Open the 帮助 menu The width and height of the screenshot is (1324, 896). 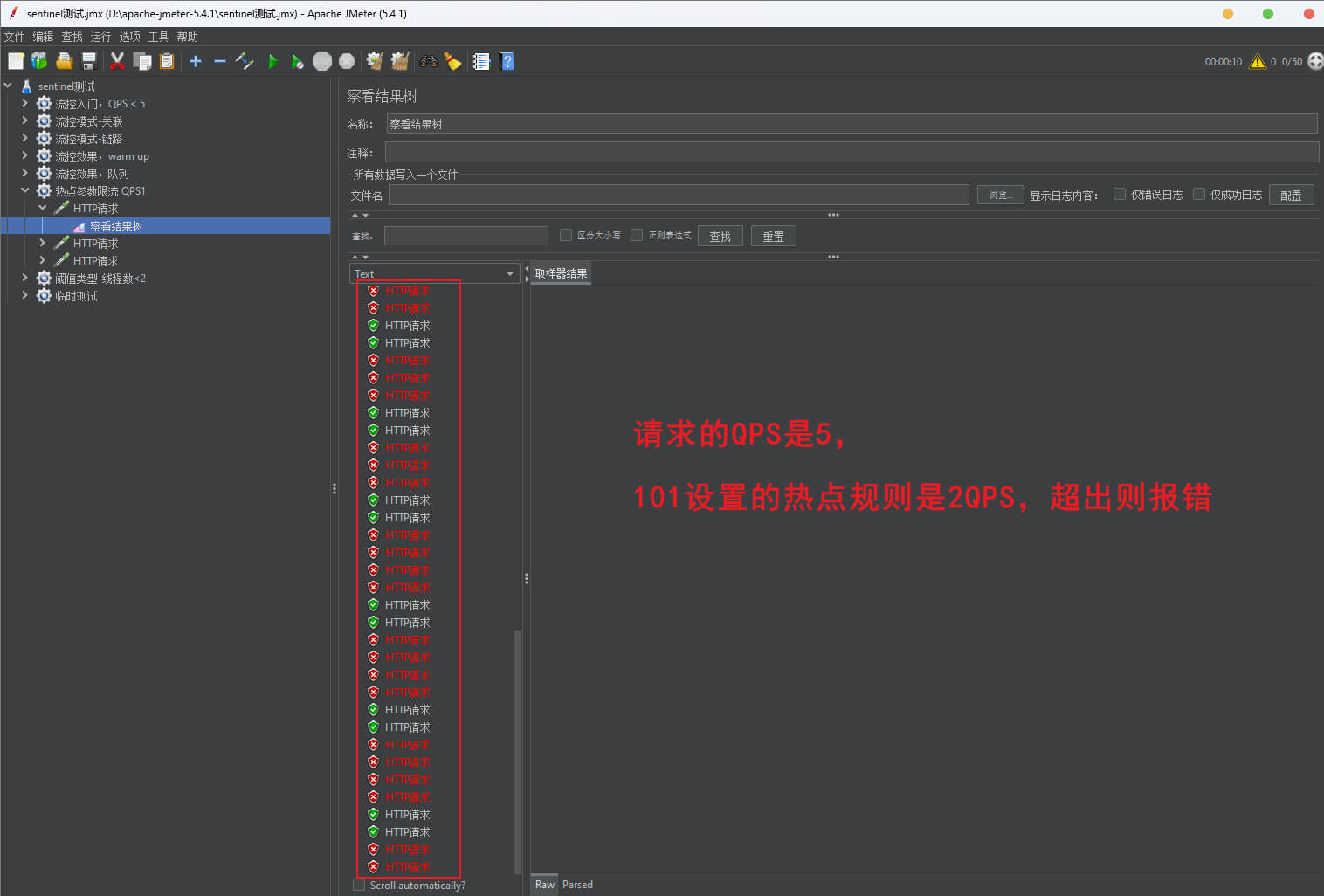(x=188, y=37)
